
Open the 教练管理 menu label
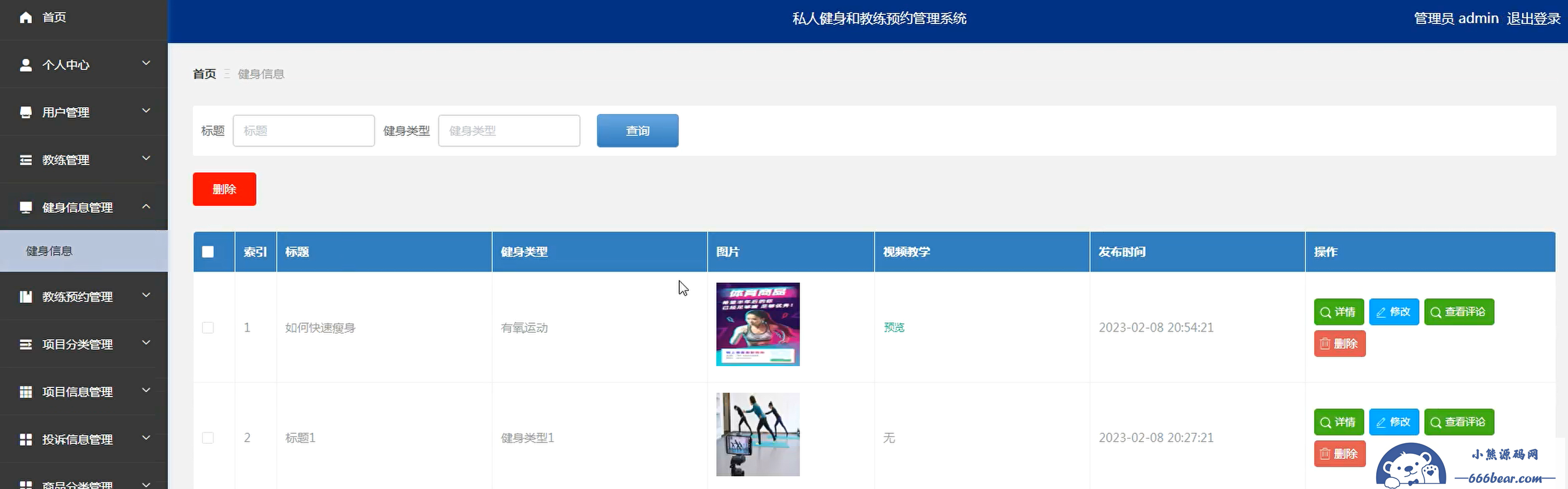click(x=66, y=160)
